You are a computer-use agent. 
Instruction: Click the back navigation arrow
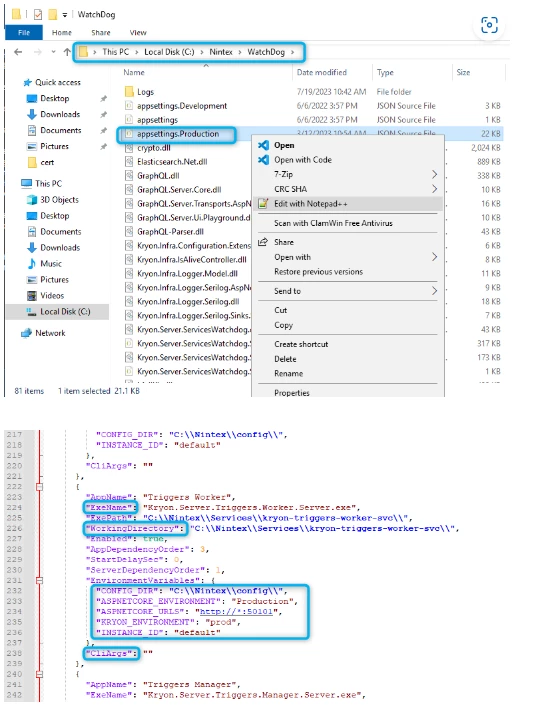click(x=18, y=52)
